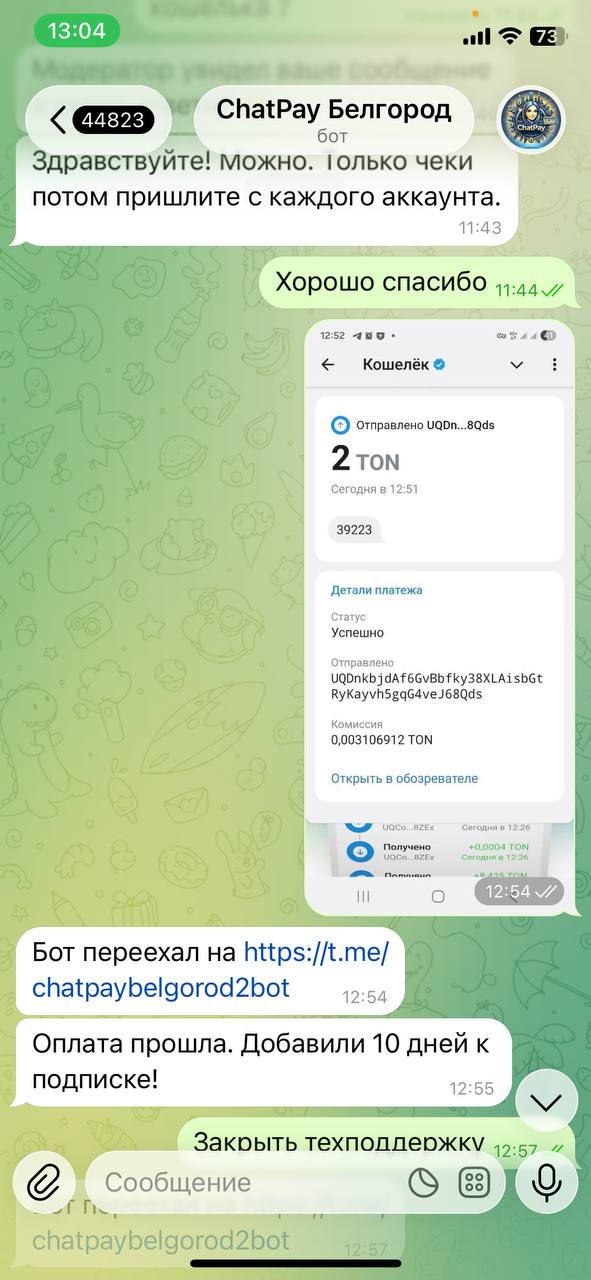Viewport: 591px width, 1280px height.
Task: Tap the back arrow in the Кошелёк screenshot
Action: 328,365
